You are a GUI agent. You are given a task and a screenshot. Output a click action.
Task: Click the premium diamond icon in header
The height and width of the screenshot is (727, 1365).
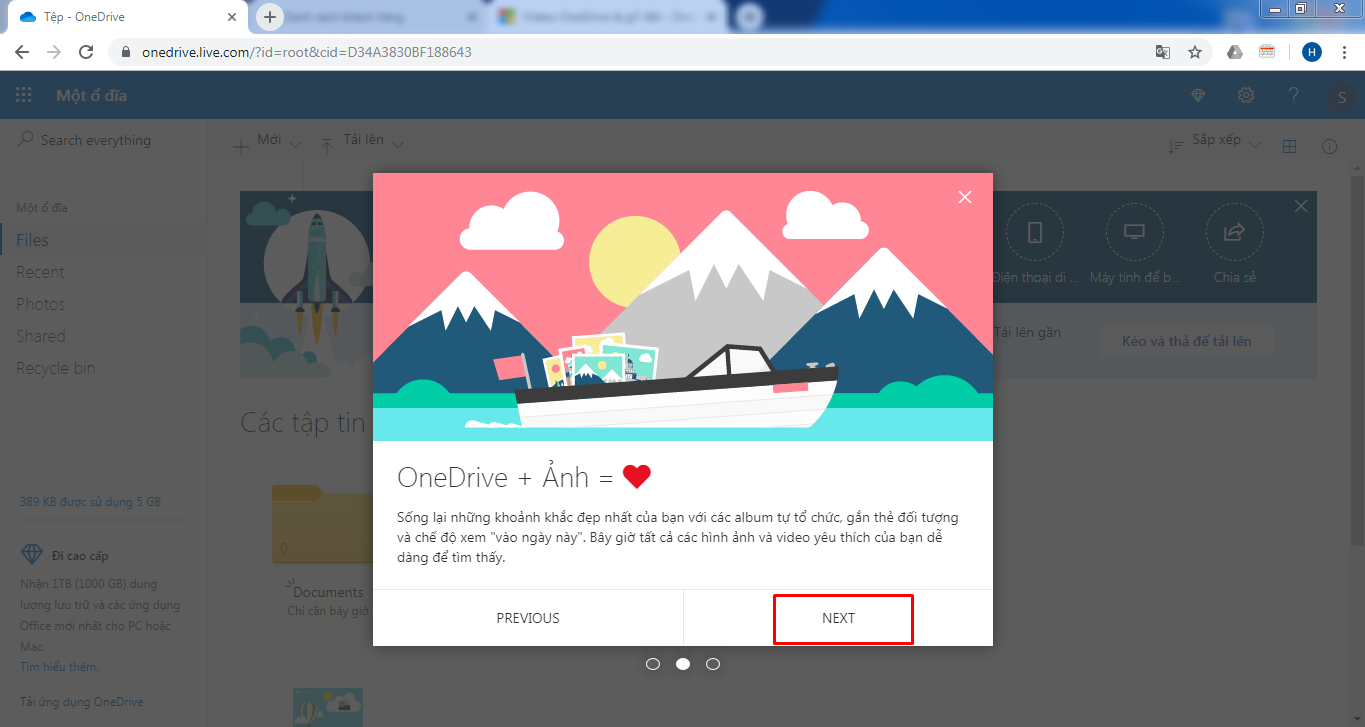(x=1198, y=95)
